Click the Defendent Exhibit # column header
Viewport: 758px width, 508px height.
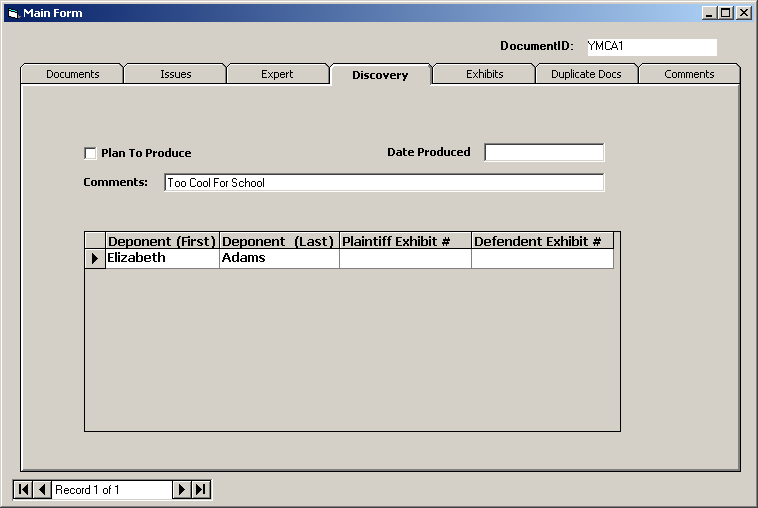click(x=541, y=241)
